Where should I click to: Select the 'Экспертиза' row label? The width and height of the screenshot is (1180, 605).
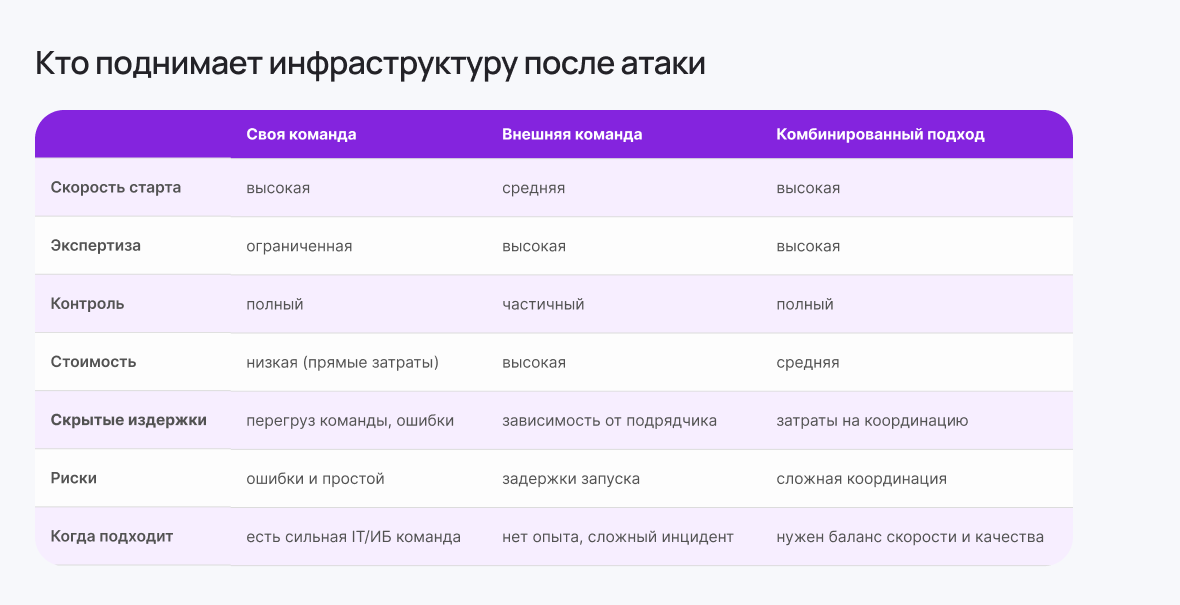click(x=96, y=246)
